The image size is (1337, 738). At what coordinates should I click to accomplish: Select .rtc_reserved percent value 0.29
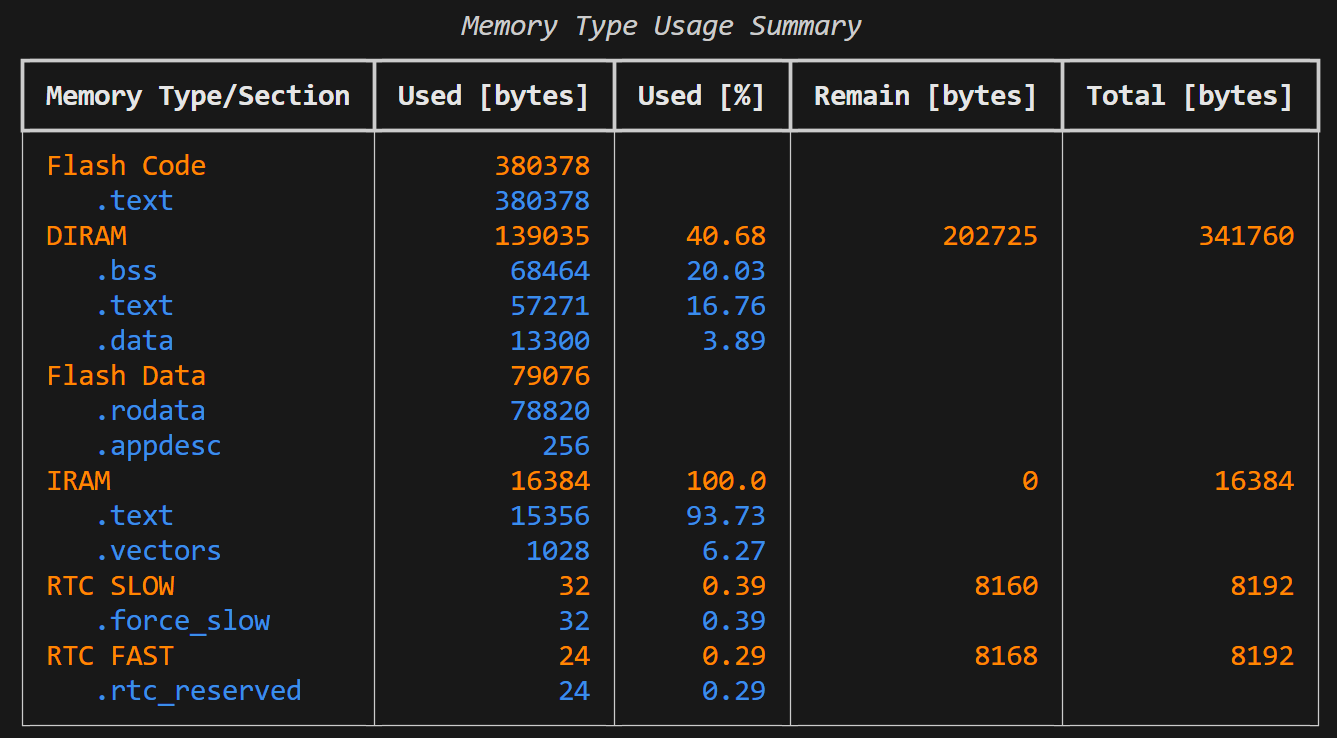[734, 691]
